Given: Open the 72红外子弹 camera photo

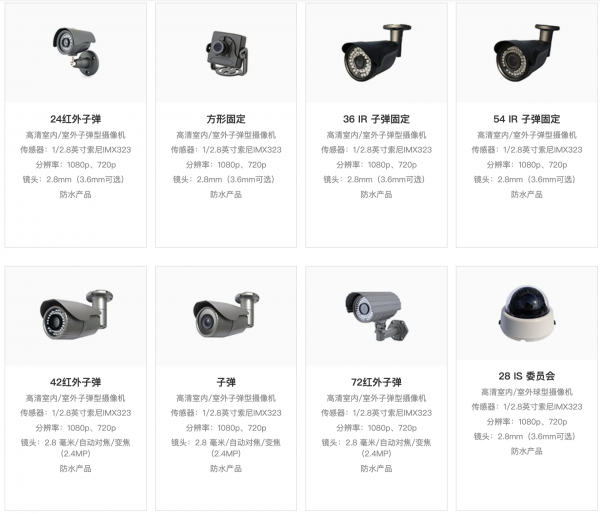Looking at the screenshot, I should [x=377, y=316].
